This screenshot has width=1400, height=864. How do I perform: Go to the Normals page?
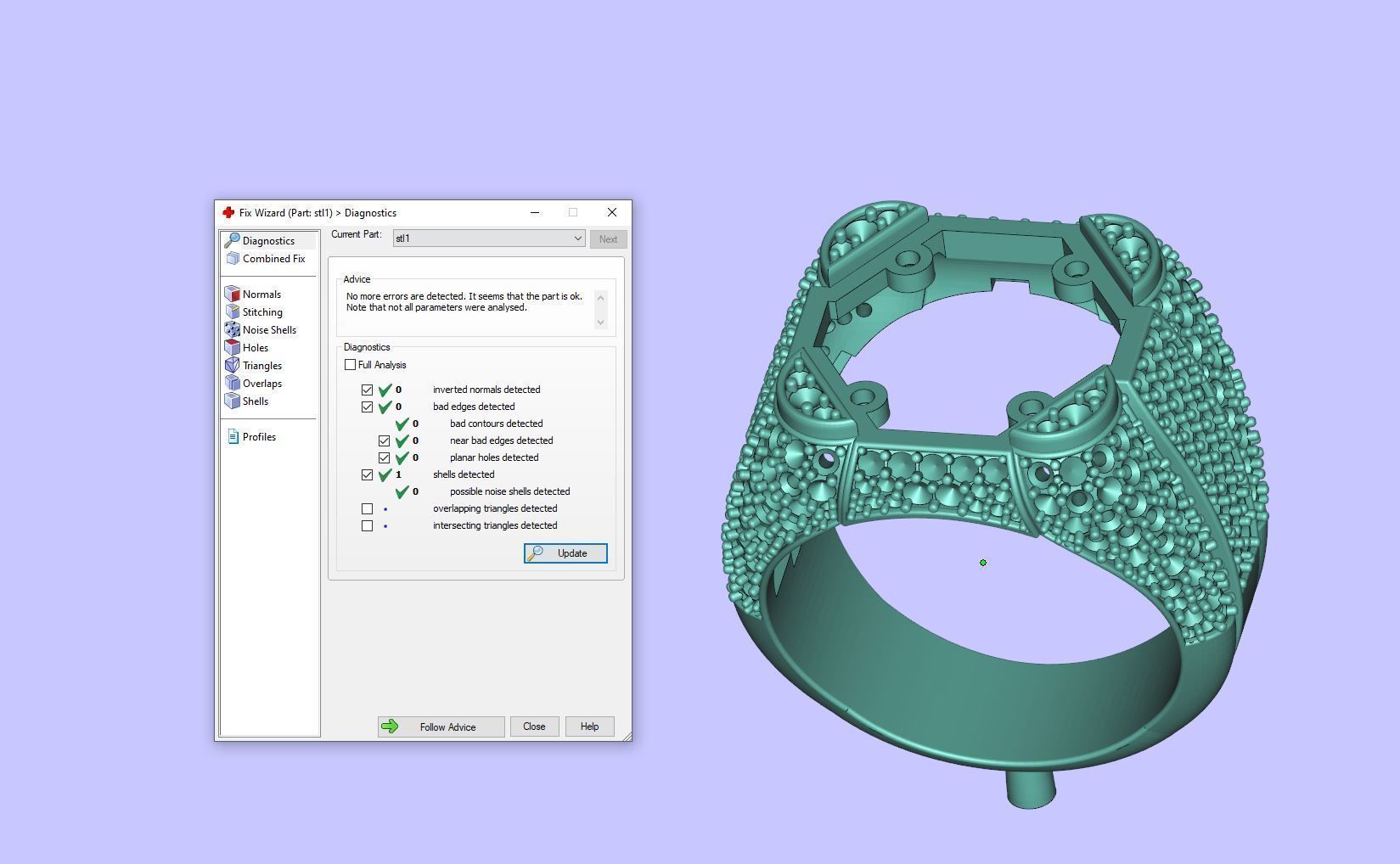pyautogui.click(x=261, y=295)
